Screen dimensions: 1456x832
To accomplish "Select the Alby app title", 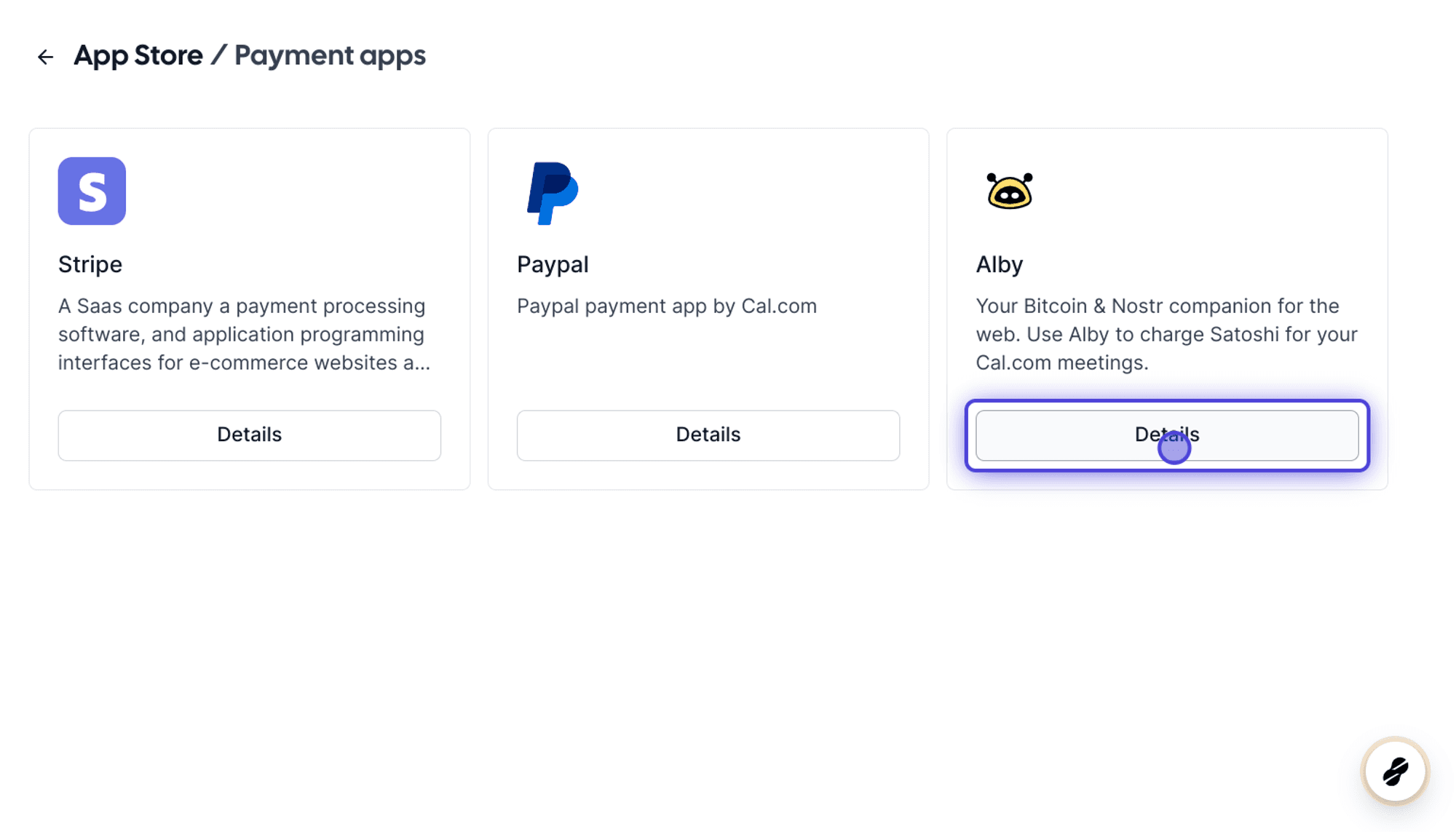I will click(x=1000, y=264).
